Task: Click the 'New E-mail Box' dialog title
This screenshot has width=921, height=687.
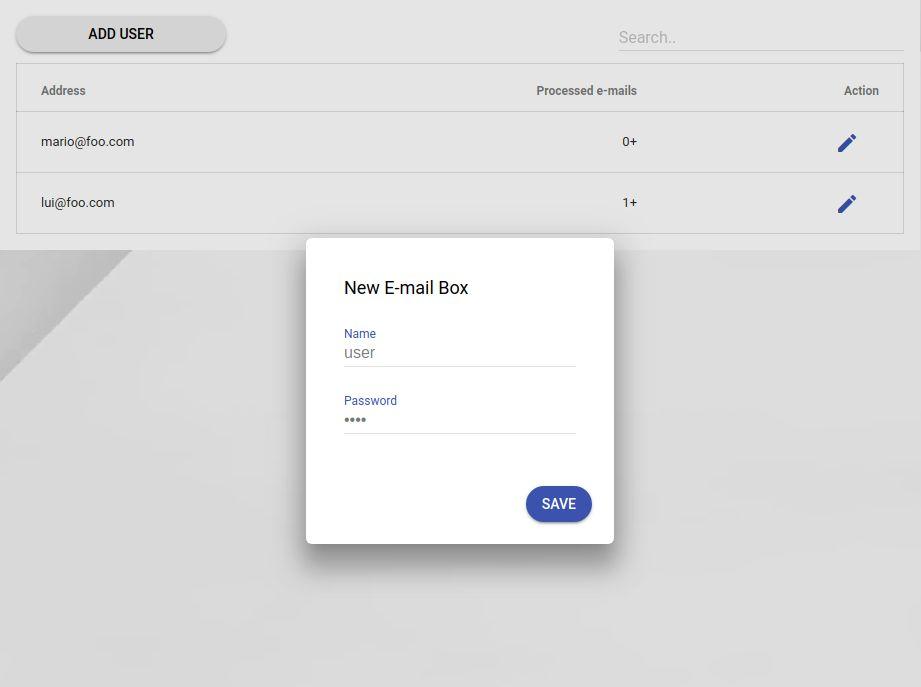Action: [x=406, y=288]
